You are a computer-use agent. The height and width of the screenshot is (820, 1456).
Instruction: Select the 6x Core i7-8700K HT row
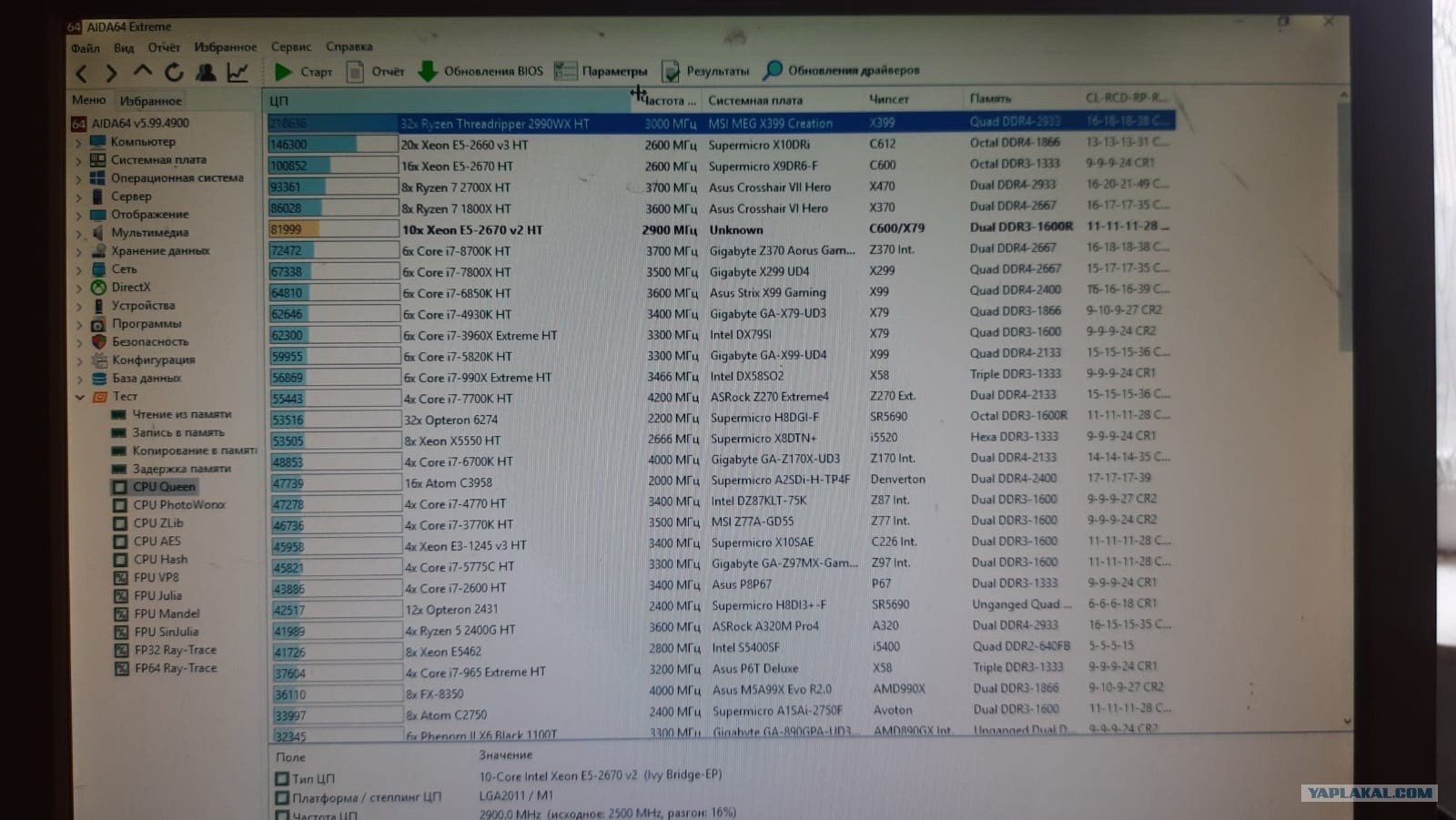click(x=721, y=250)
